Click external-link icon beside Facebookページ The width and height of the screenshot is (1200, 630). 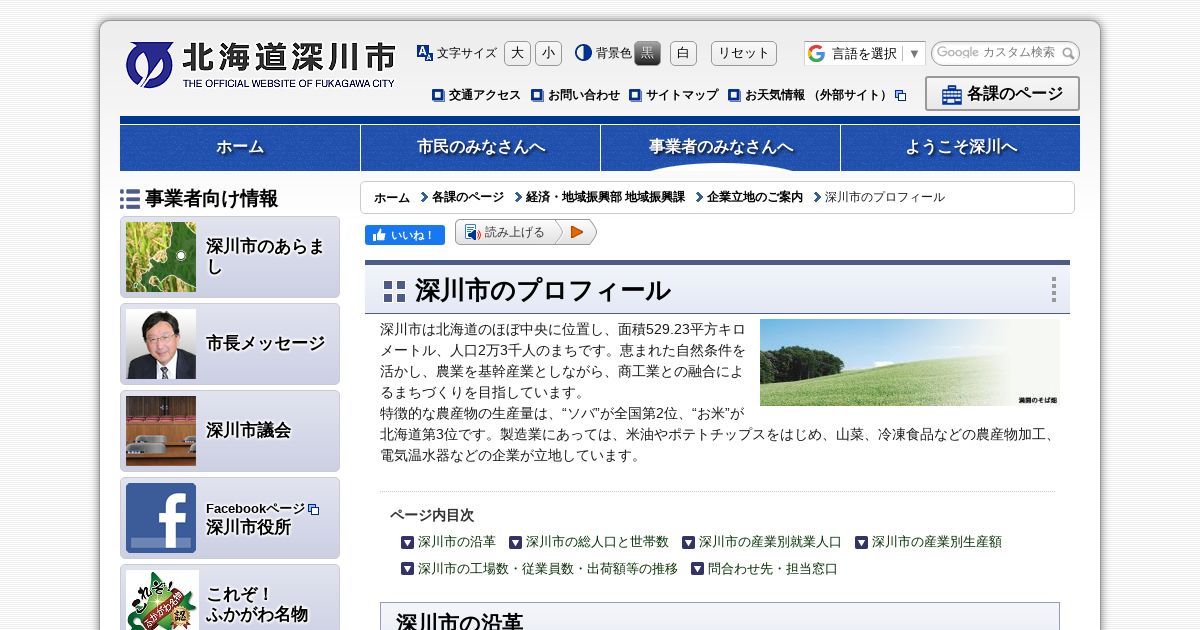pos(313,509)
